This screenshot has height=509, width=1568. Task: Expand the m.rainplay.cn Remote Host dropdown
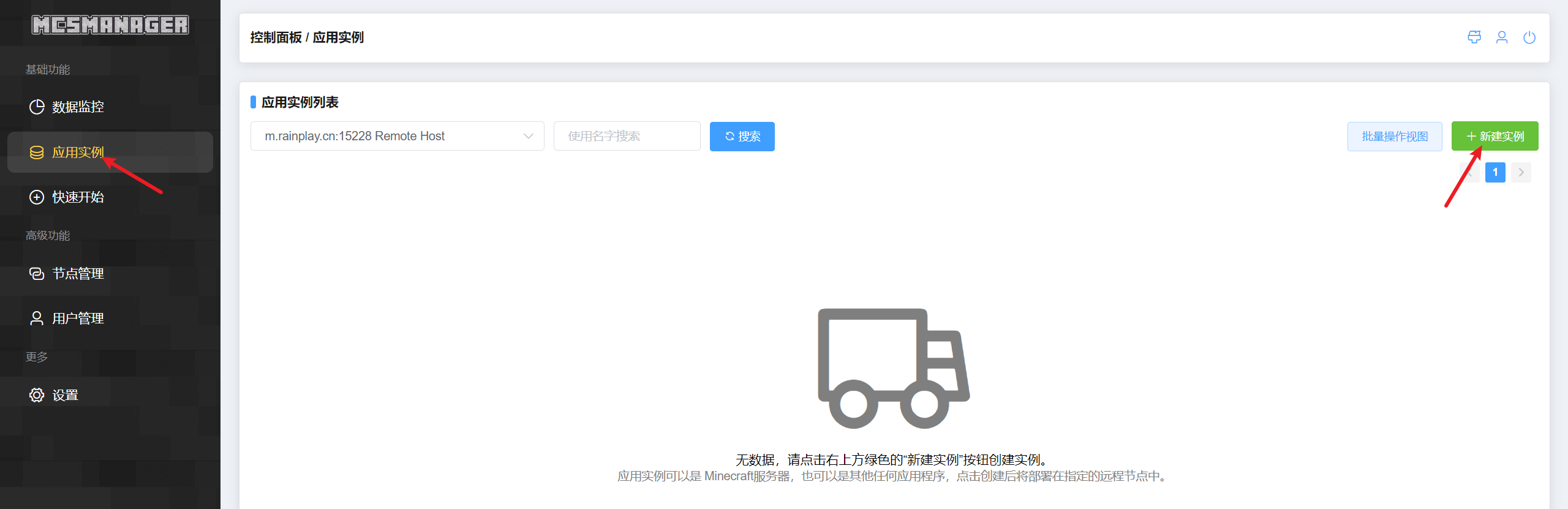(x=398, y=136)
